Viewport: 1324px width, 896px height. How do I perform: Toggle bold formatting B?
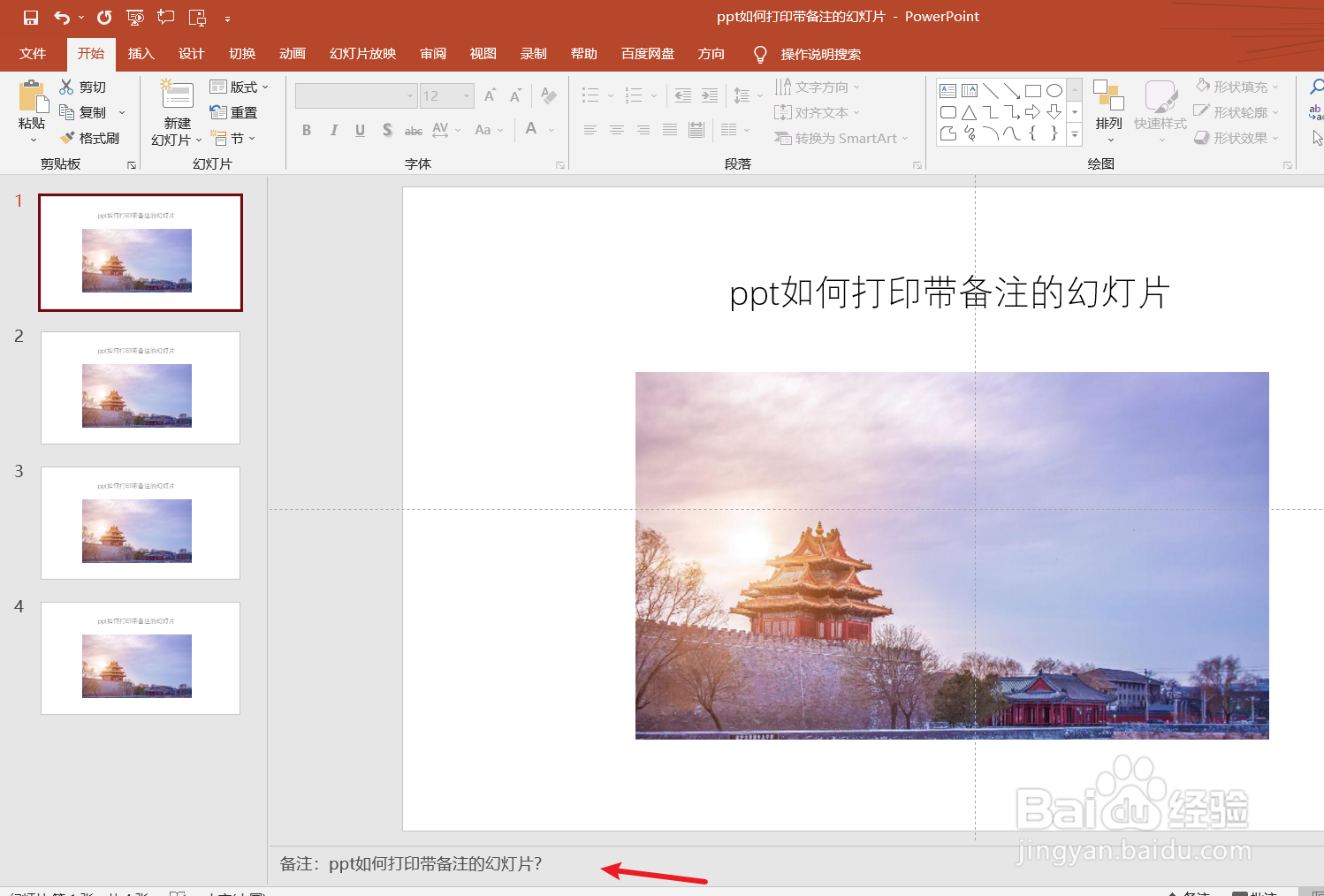(307, 130)
